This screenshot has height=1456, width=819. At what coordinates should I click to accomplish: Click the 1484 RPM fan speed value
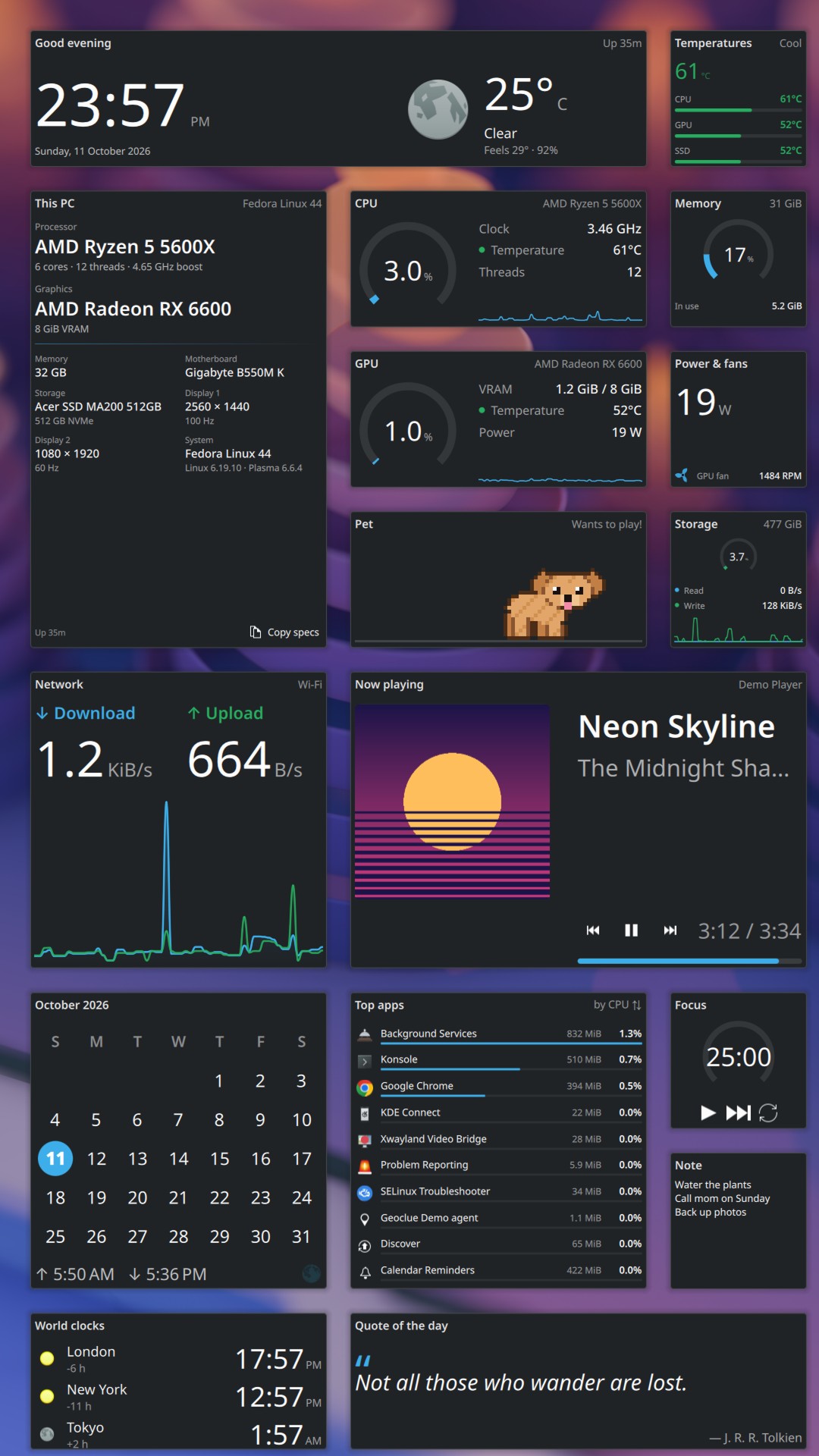pos(780,475)
